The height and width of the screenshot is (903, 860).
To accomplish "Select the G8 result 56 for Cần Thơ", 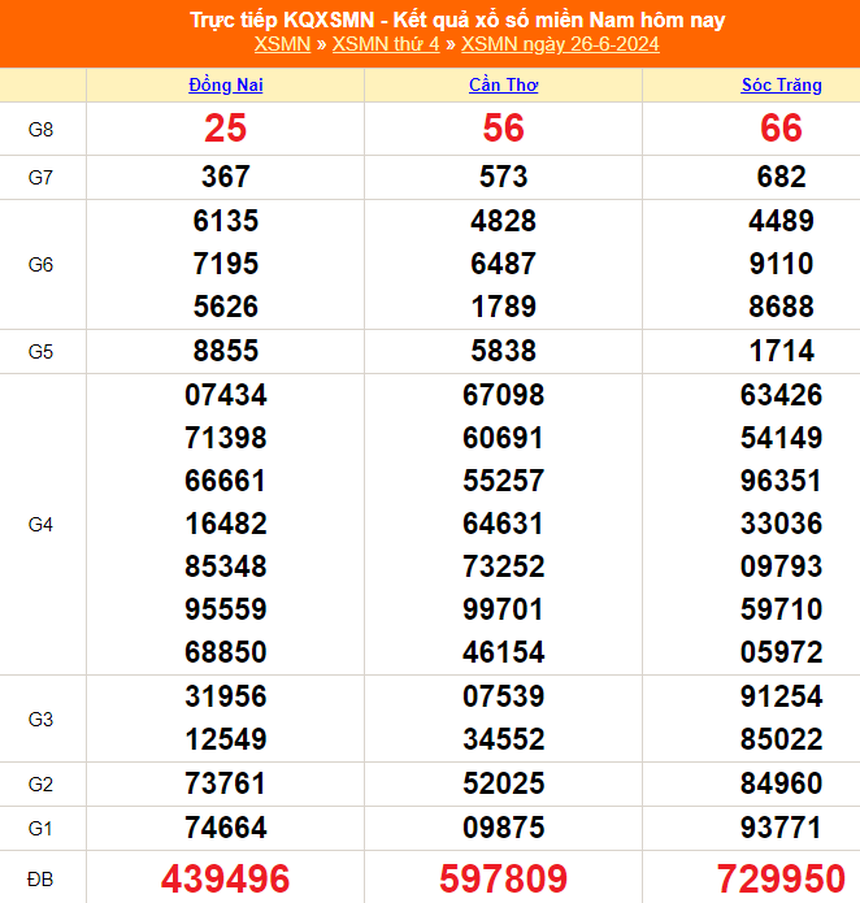I will (x=503, y=128).
